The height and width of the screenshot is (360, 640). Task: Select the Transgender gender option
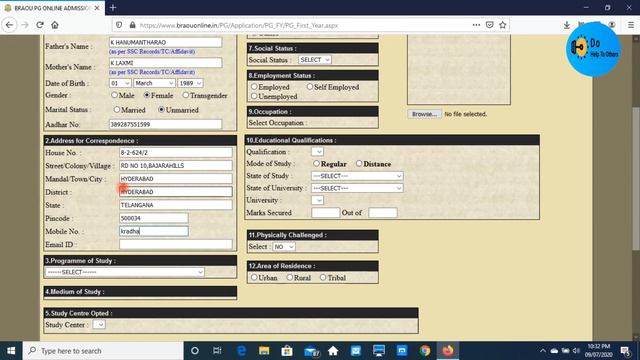[x=186, y=95]
